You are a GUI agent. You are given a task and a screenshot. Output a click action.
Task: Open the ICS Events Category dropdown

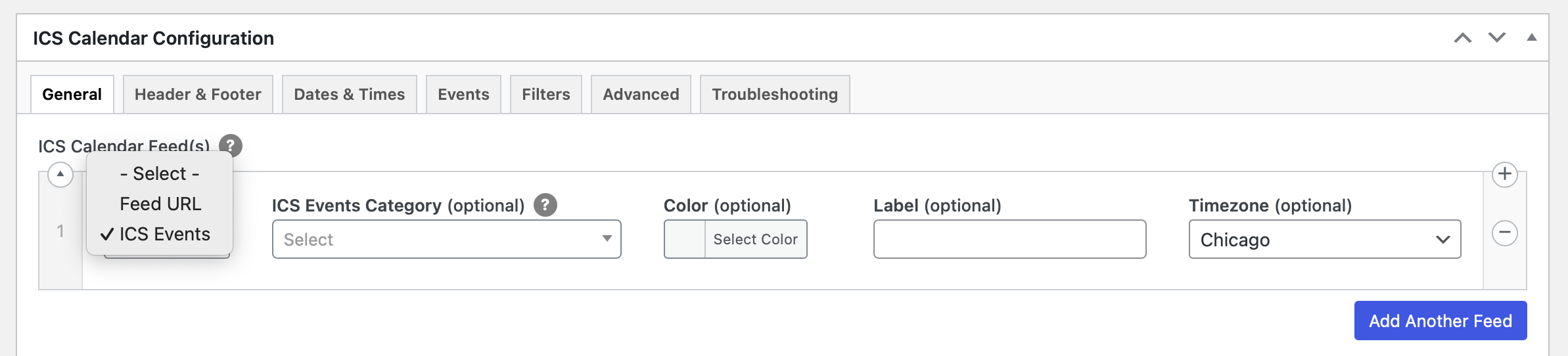[446, 239]
